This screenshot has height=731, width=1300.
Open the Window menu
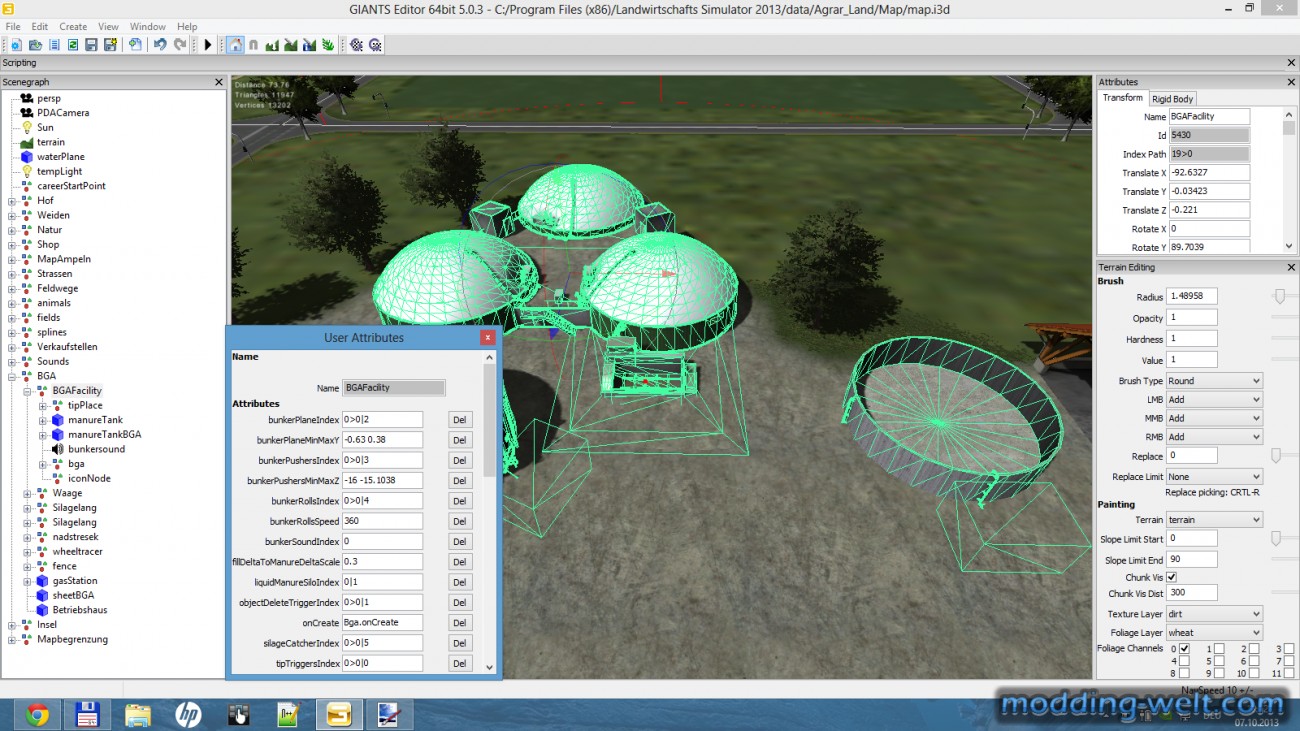coord(148,27)
